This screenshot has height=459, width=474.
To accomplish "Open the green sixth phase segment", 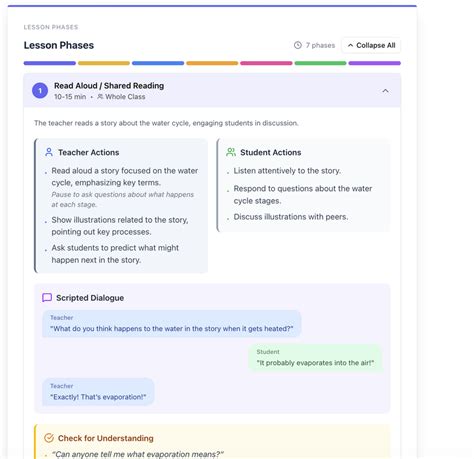I will (320, 63).
